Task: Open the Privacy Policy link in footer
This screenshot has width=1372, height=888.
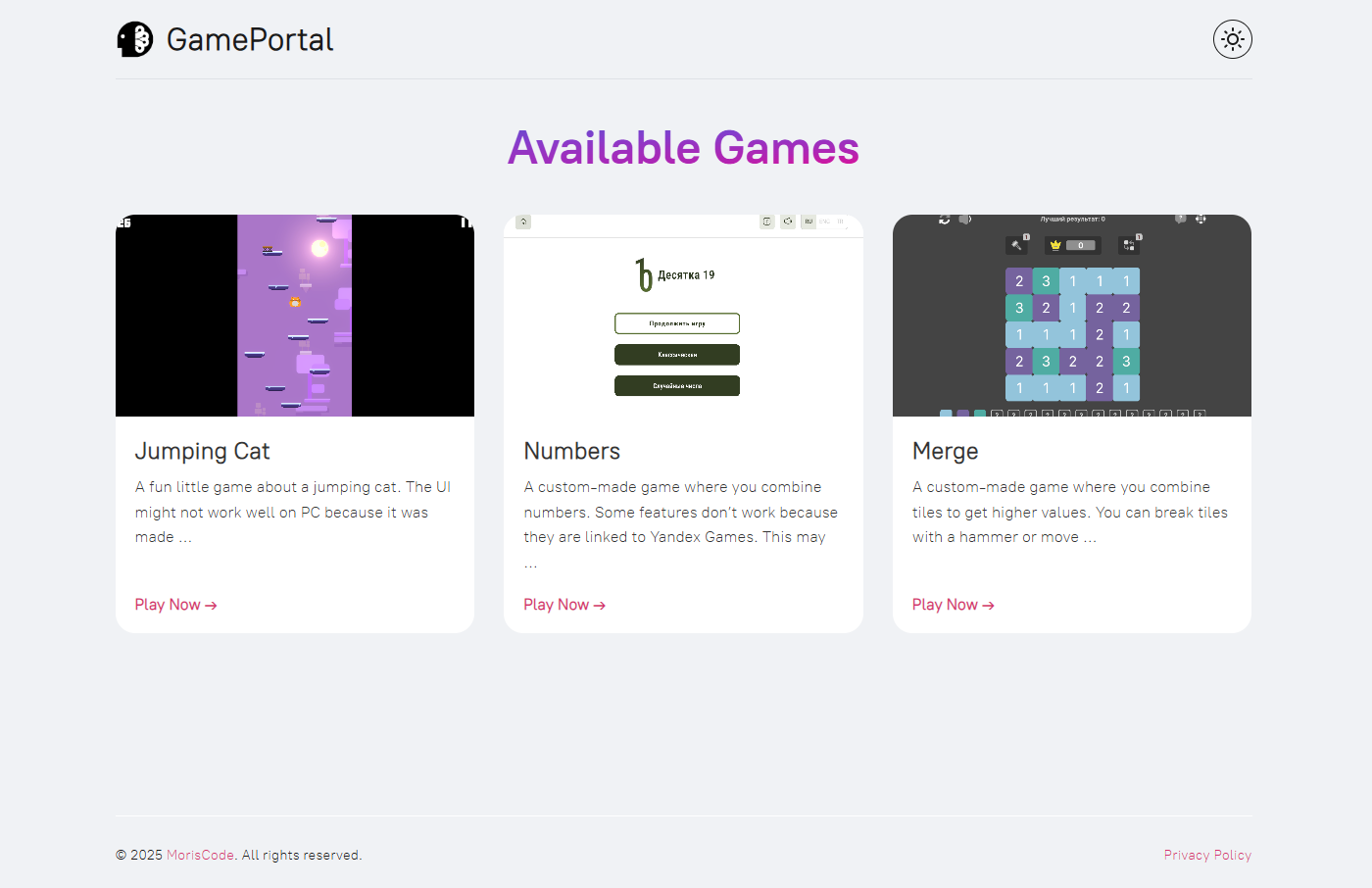Action: 1207,855
